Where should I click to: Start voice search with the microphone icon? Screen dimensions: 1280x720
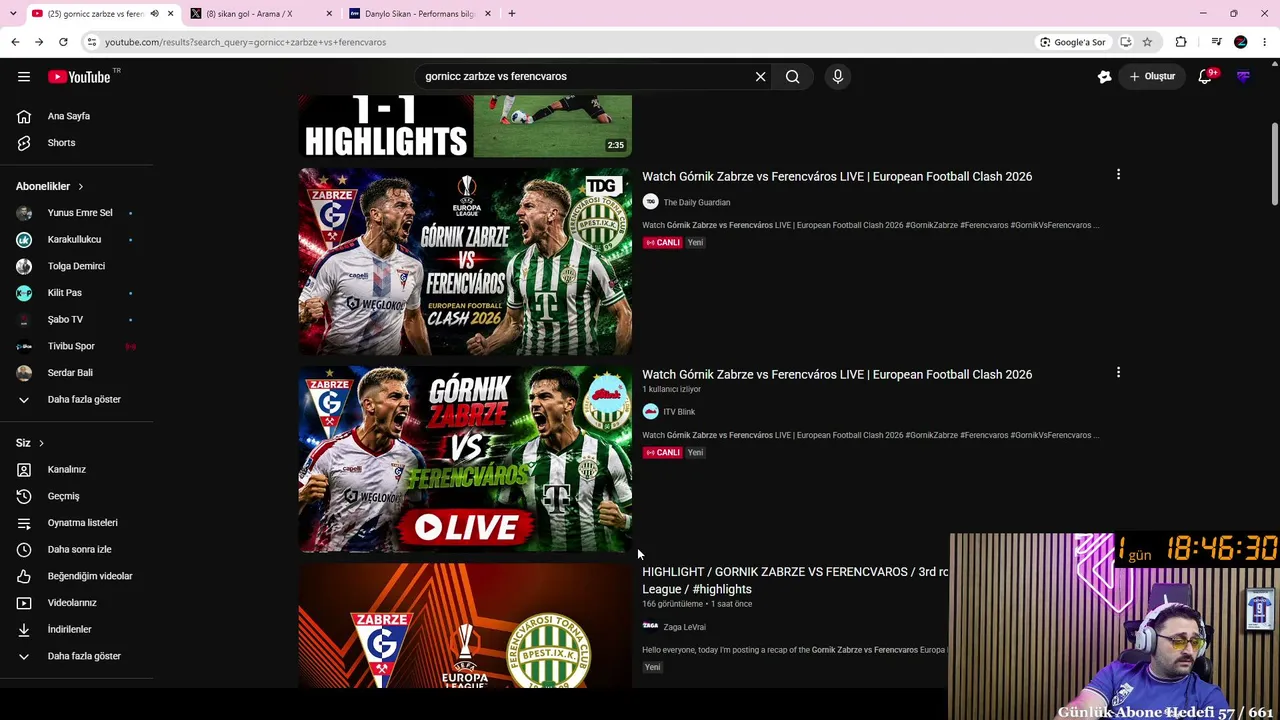(838, 77)
